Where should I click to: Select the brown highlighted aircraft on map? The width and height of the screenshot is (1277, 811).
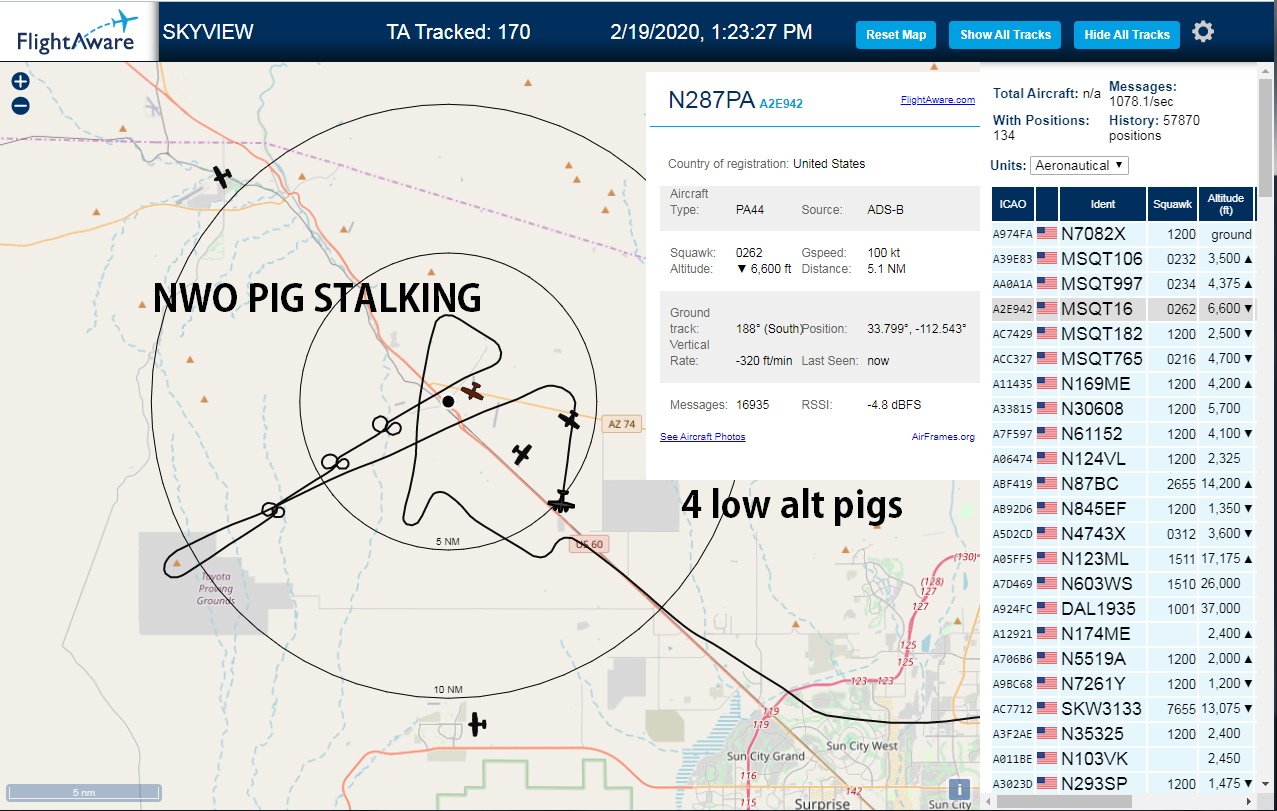tap(473, 392)
